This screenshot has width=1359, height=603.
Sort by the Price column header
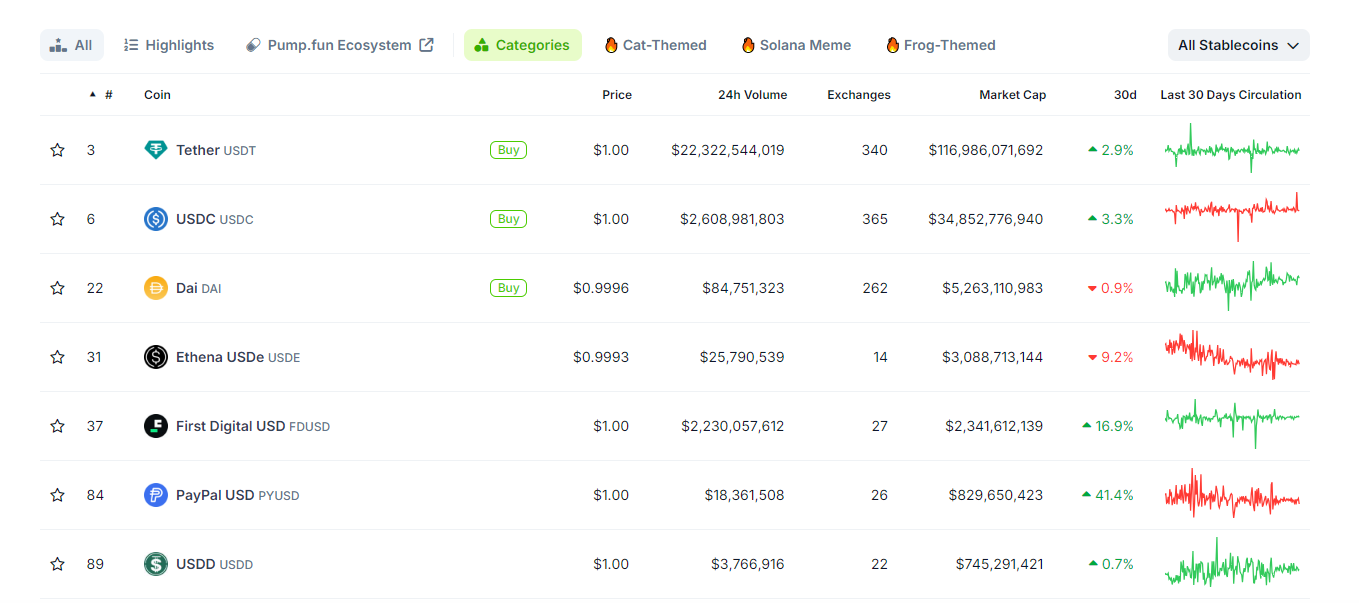click(x=617, y=95)
